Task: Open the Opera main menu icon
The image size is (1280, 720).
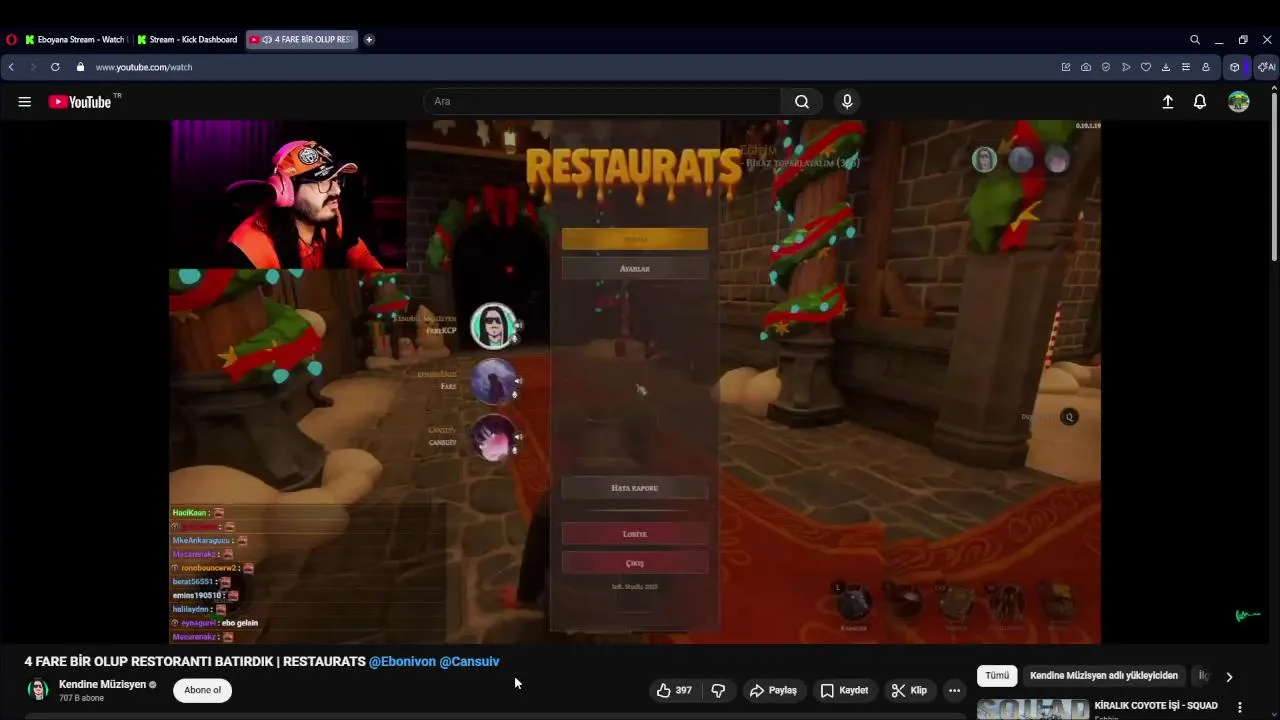Action: click(11, 40)
